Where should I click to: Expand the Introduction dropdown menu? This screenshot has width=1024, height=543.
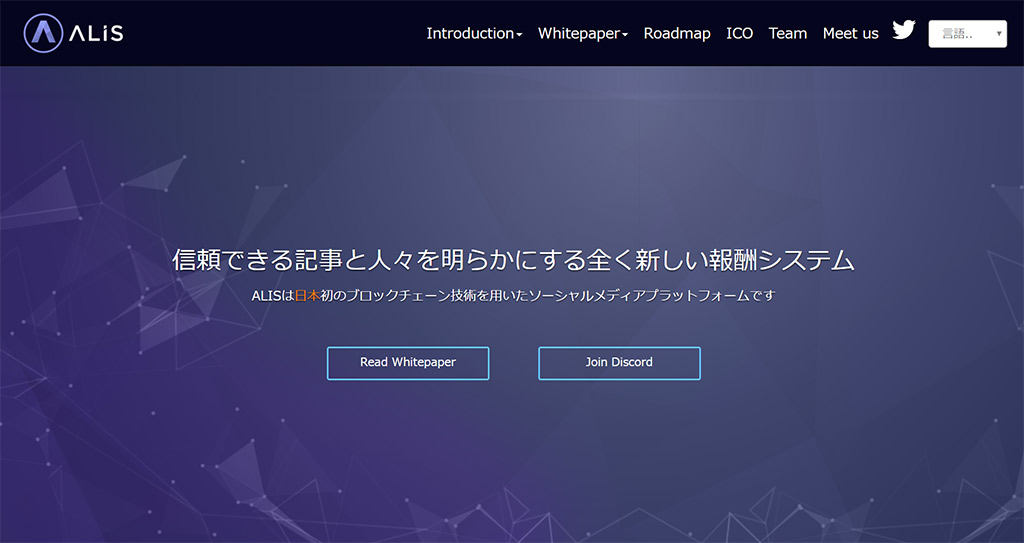[474, 33]
